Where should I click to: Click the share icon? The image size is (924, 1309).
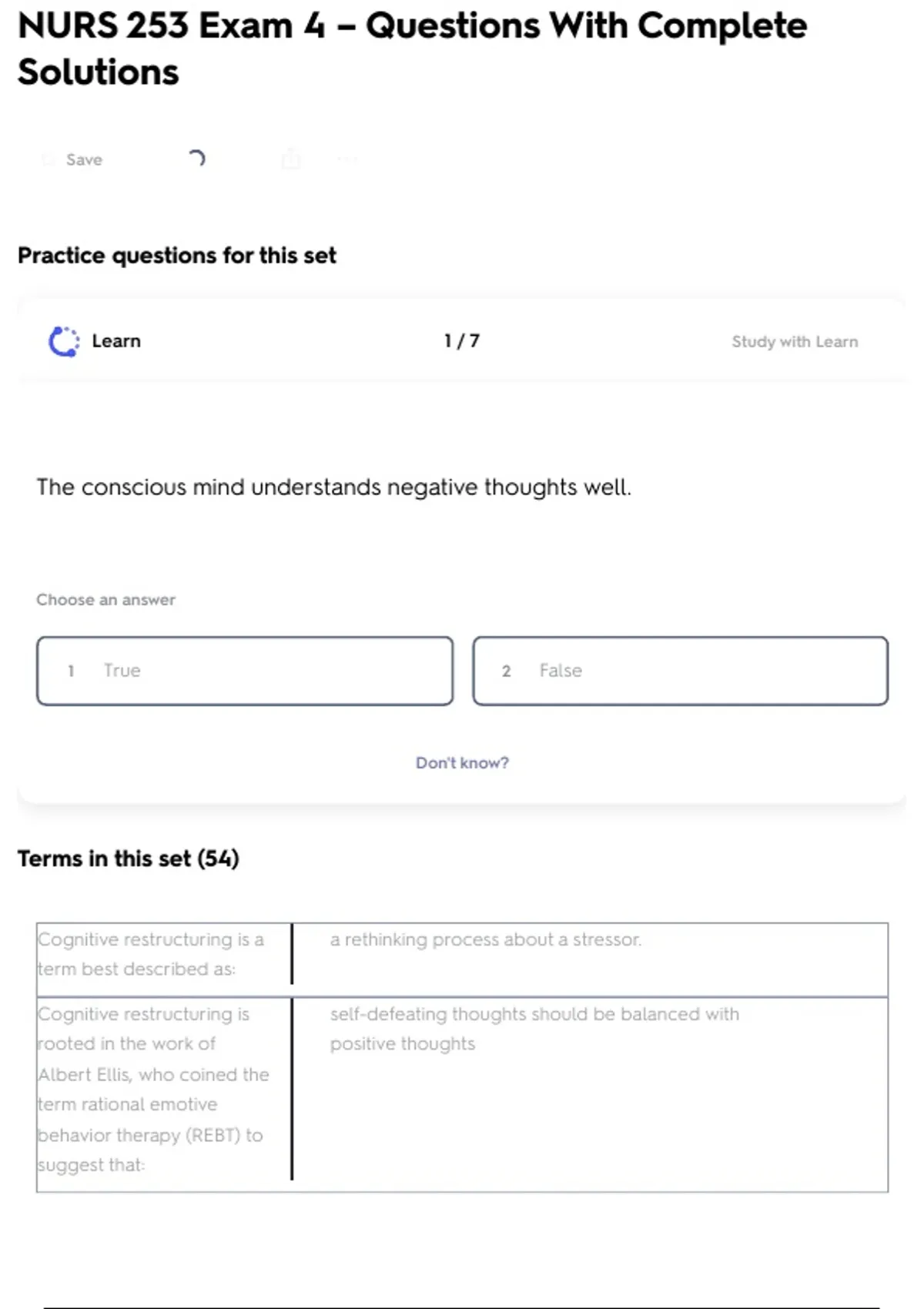click(291, 159)
